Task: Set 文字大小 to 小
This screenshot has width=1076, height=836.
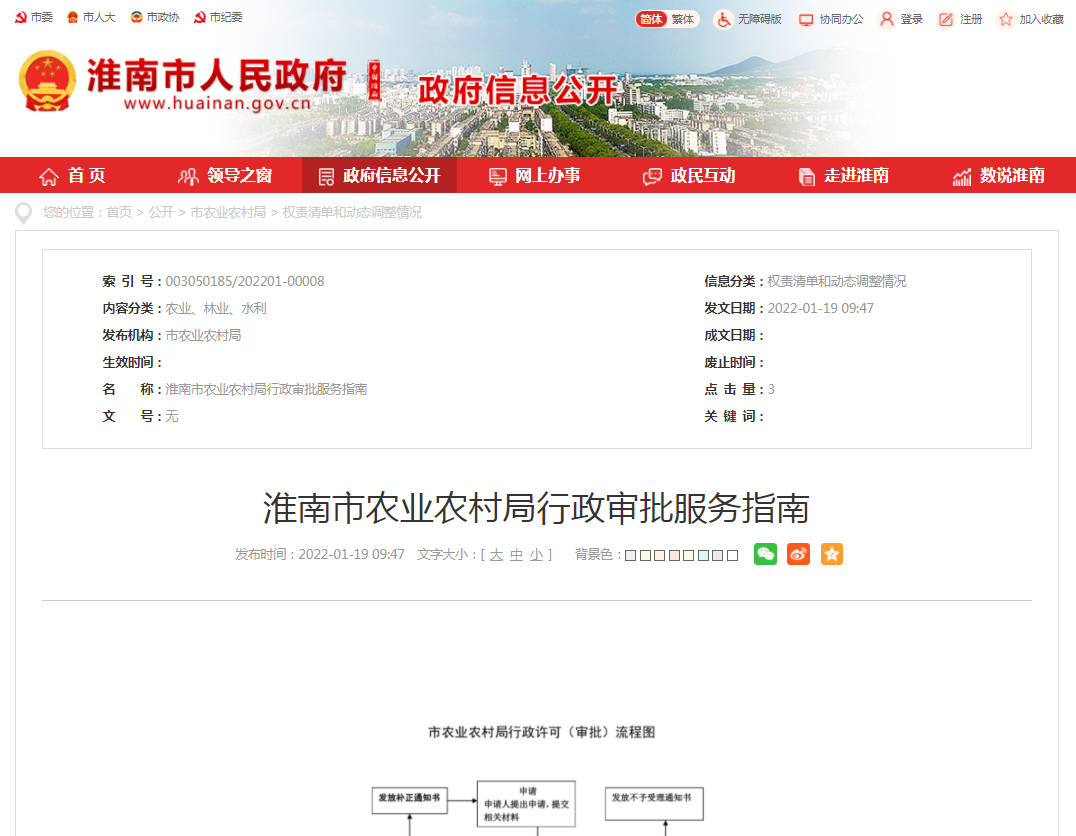Action: point(535,554)
